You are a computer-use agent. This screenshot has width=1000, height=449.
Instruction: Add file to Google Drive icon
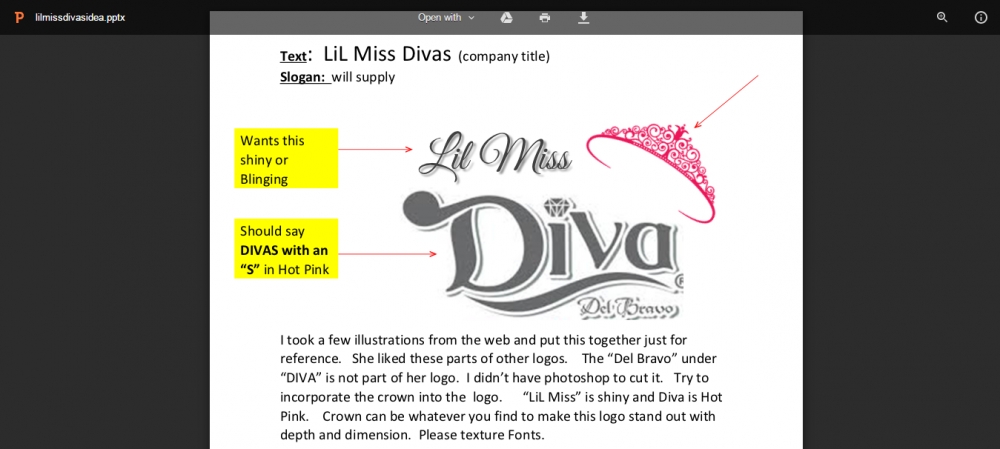click(506, 17)
